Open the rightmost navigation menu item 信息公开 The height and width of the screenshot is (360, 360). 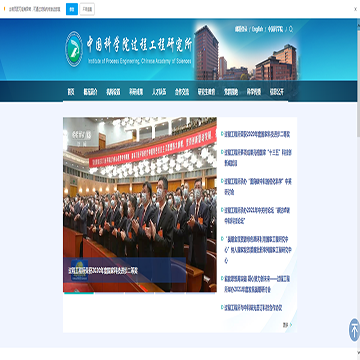coord(277,92)
